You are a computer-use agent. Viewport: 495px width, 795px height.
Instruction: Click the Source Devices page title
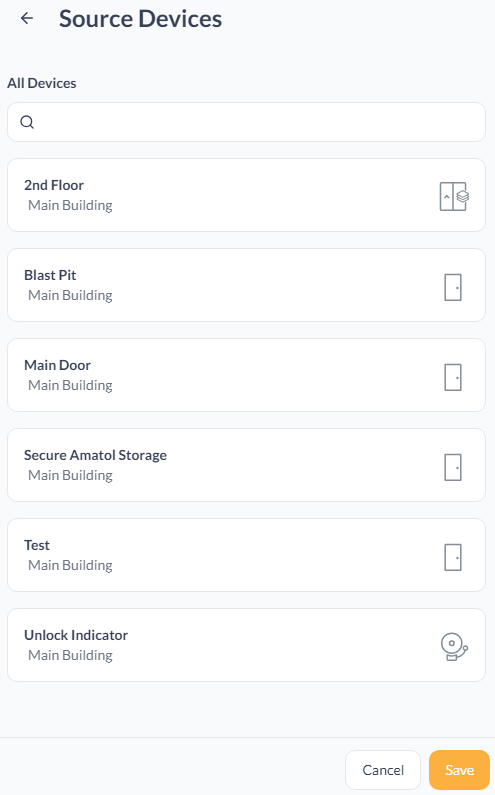click(140, 19)
